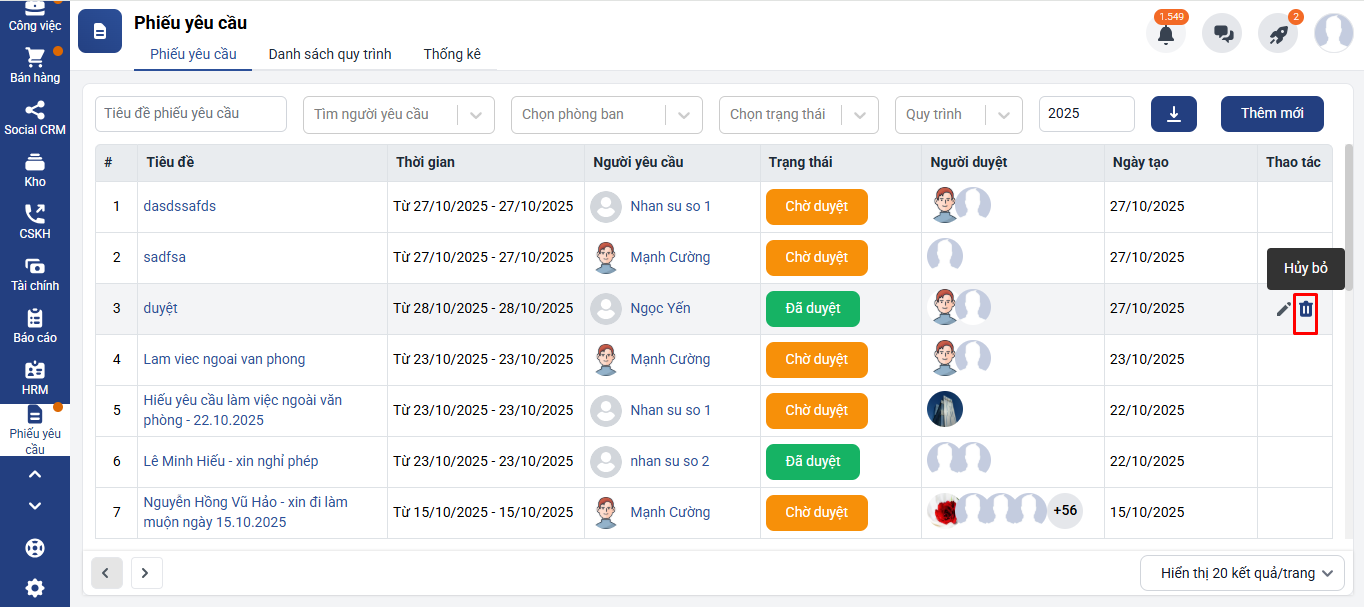Click the pencil edit icon in row 3
Viewport: 1364px width, 607px height.
[1283, 310]
